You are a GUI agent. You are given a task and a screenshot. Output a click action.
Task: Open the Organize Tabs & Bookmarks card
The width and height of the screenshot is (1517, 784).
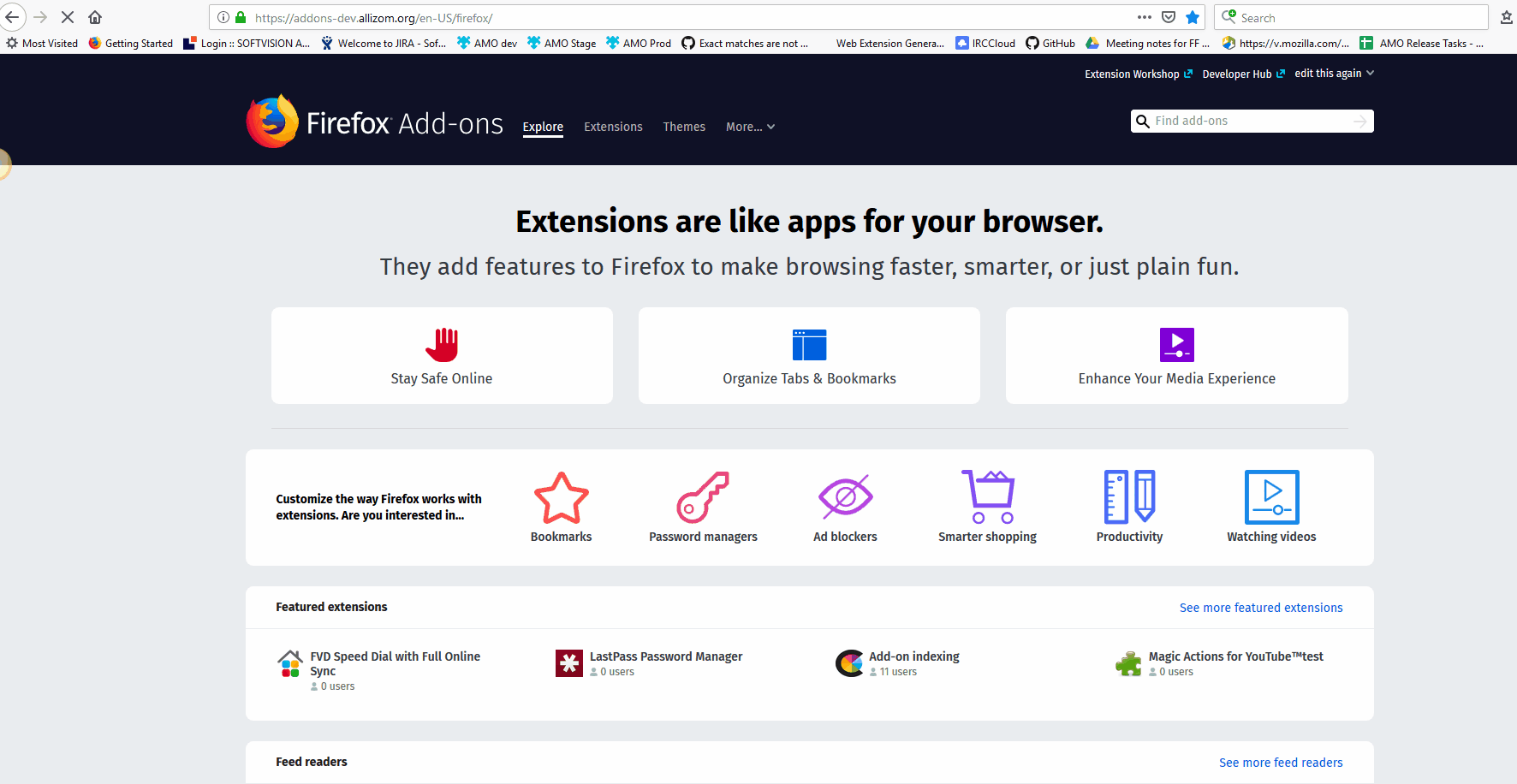[x=809, y=355]
